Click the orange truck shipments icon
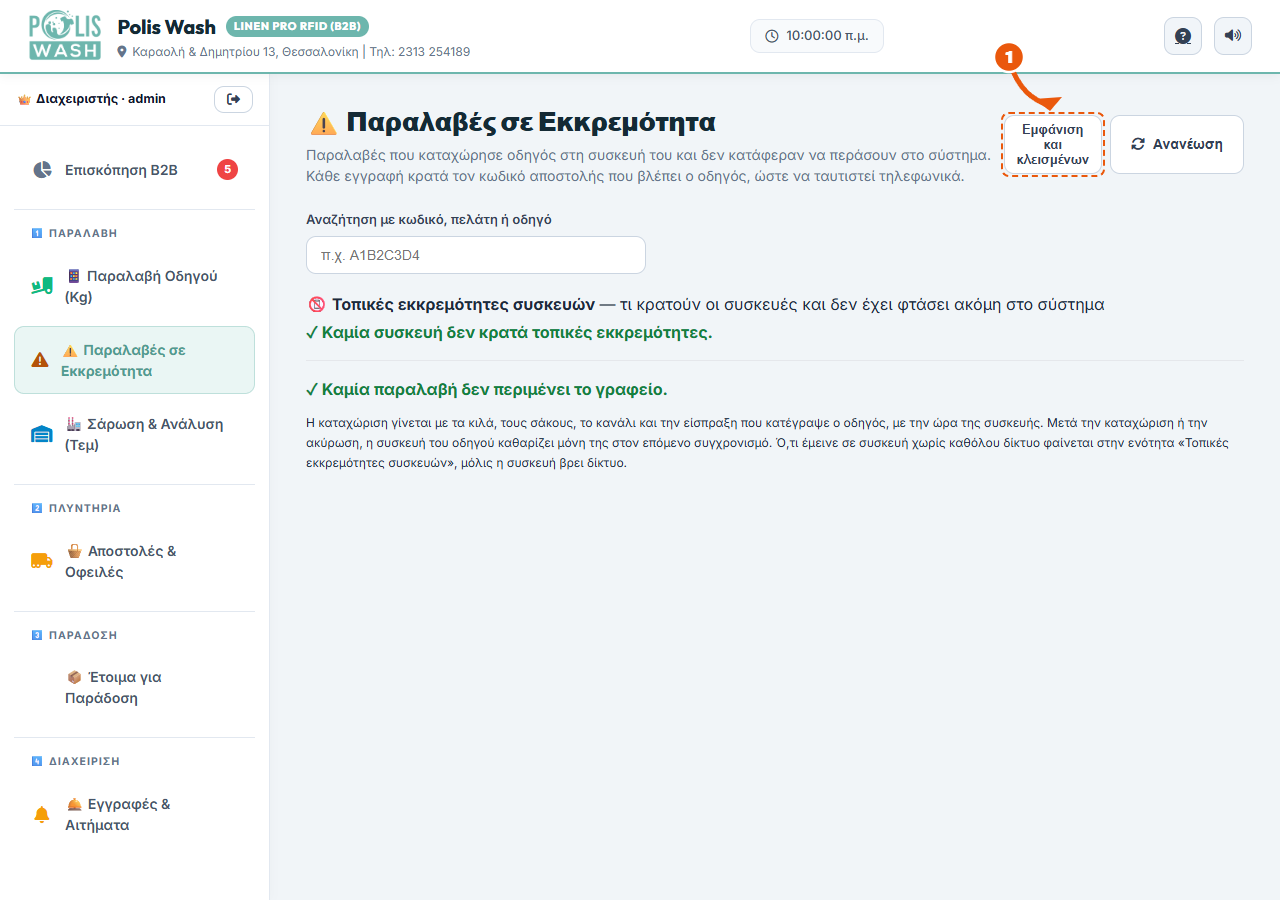The image size is (1280, 900). (x=41, y=561)
